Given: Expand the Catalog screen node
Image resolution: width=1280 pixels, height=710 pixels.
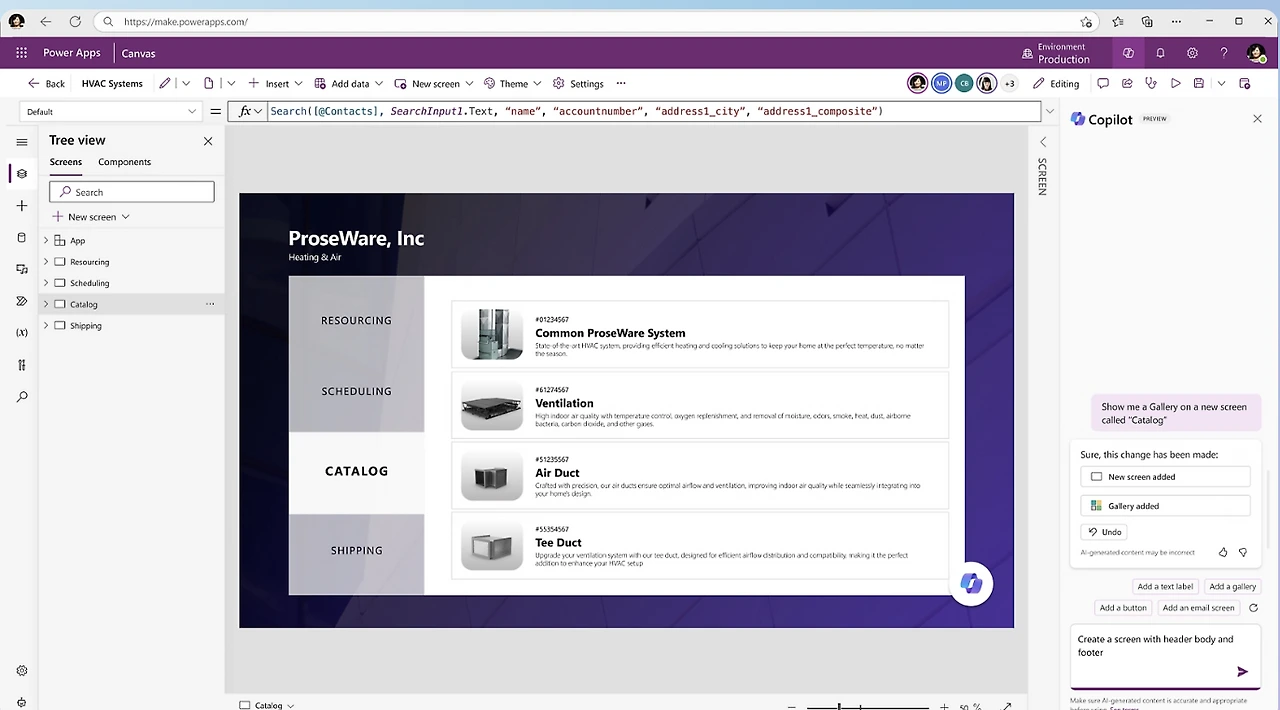Looking at the screenshot, I should (46, 304).
